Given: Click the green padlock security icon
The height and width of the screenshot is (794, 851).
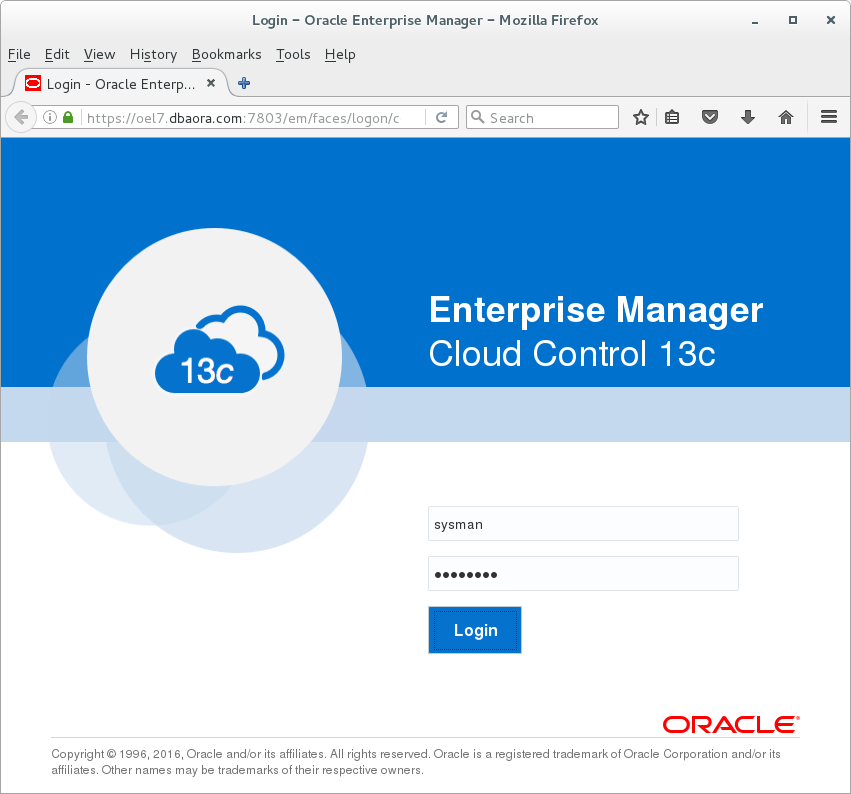Looking at the screenshot, I should [68, 117].
